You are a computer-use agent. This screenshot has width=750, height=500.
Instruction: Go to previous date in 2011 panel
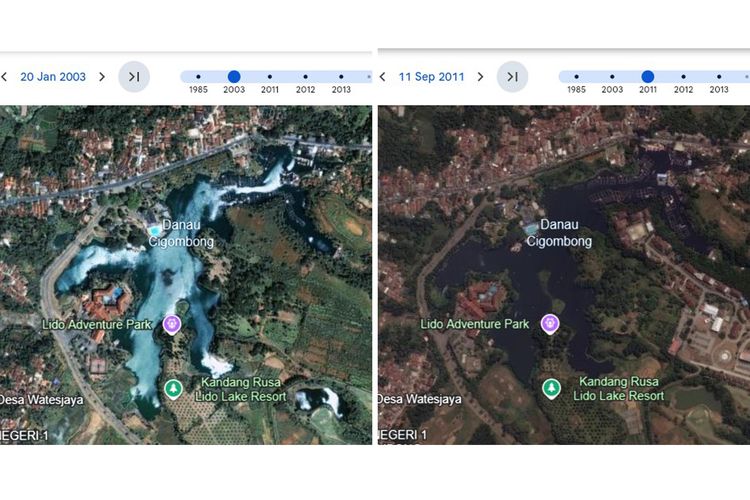pos(383,77)
